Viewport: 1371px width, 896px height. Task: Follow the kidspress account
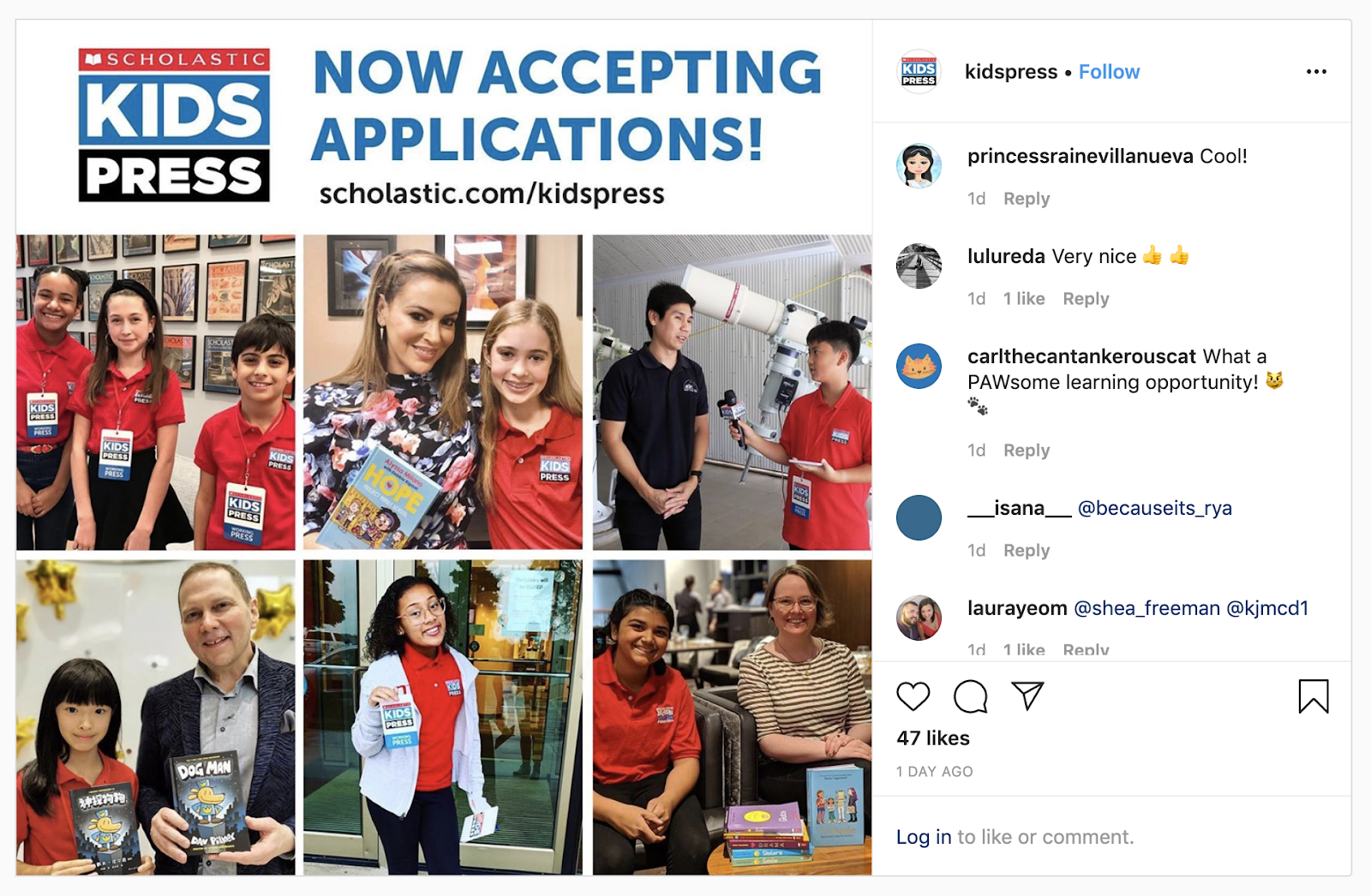[x=1109, y=72]
